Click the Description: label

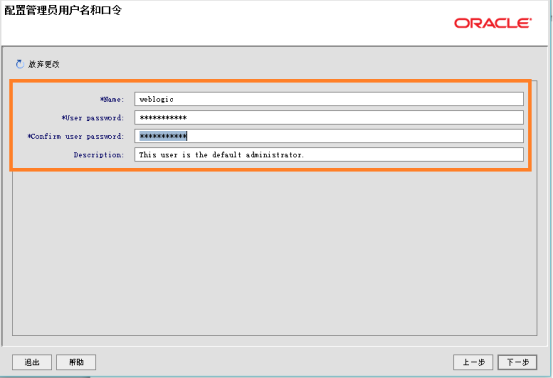99,155
